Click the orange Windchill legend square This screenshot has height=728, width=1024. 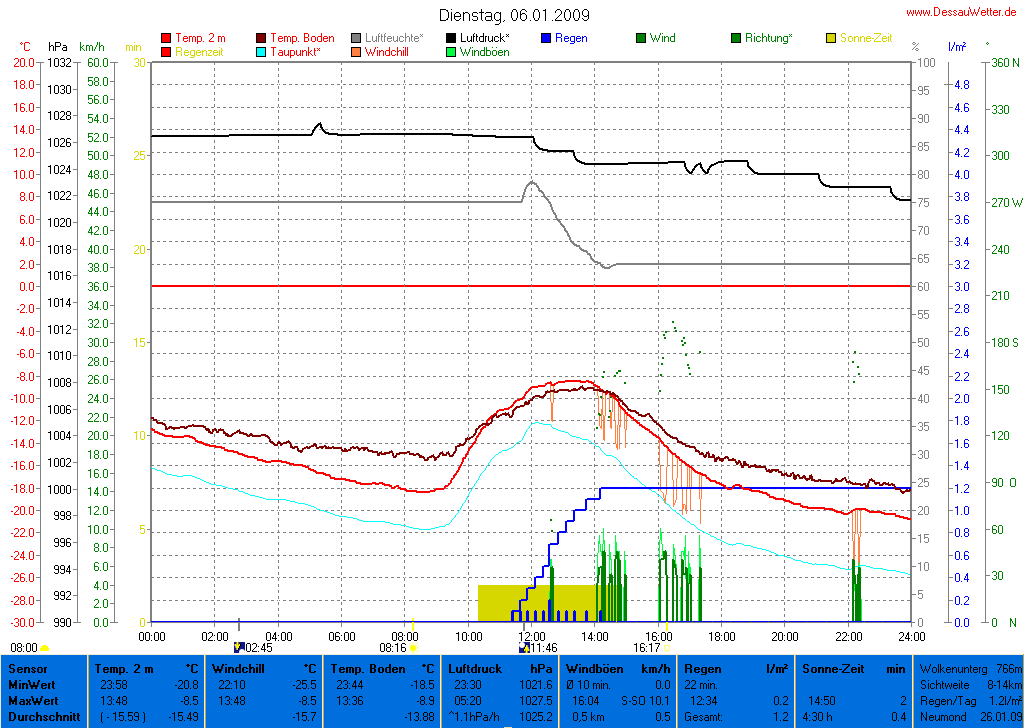point(356,52)
